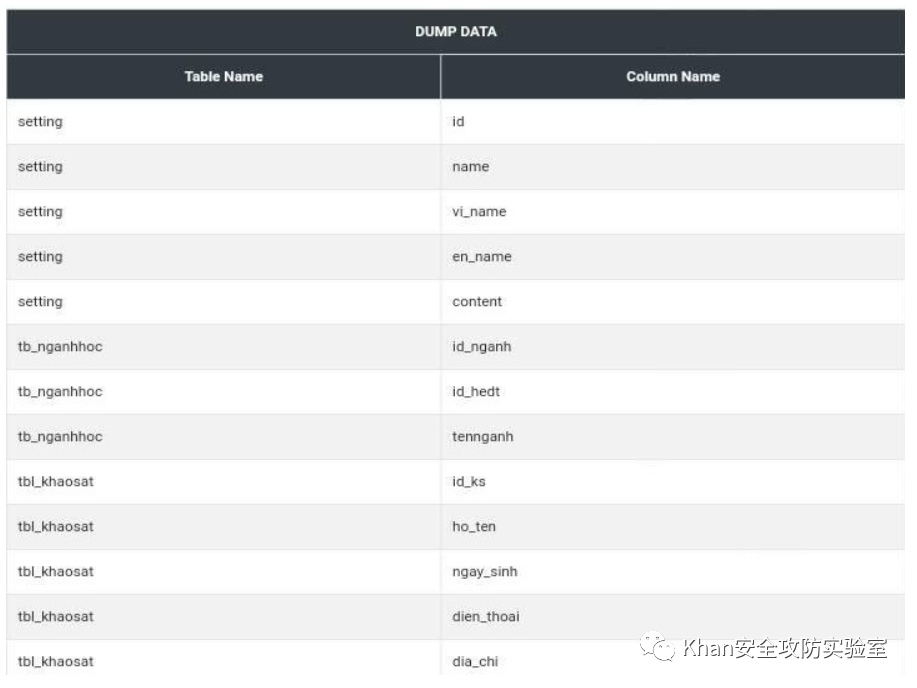The width and height of the screenshot is (917, 688).
Task: Select the setting row's id cell
Action: 458,122
